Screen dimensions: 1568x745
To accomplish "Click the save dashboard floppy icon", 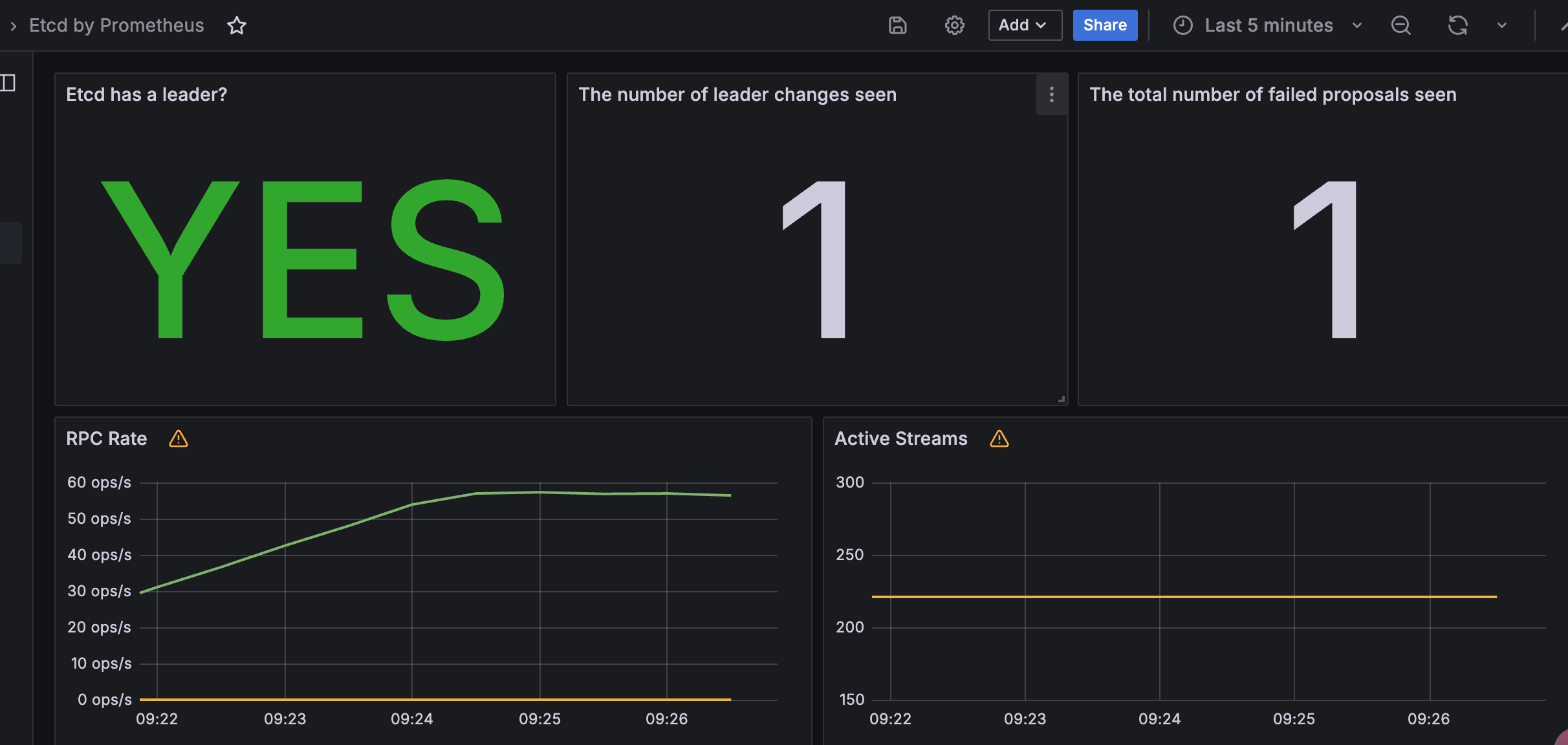I will (898, 25).
